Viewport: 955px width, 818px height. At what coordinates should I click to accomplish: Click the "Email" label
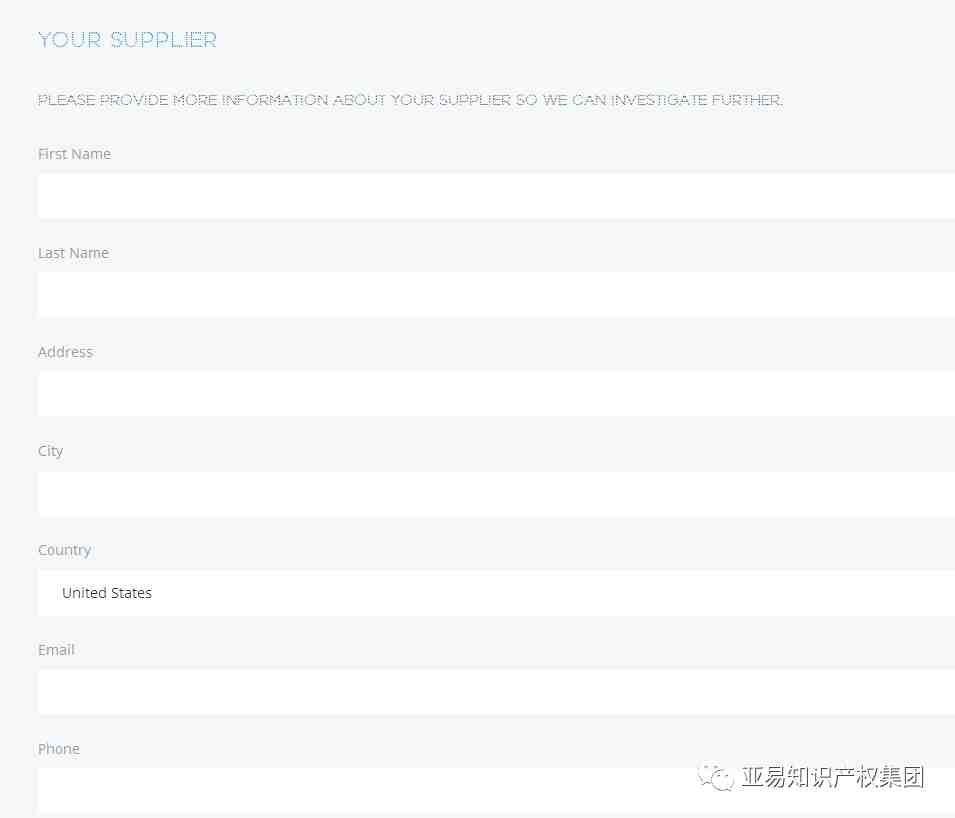(56, 650)
